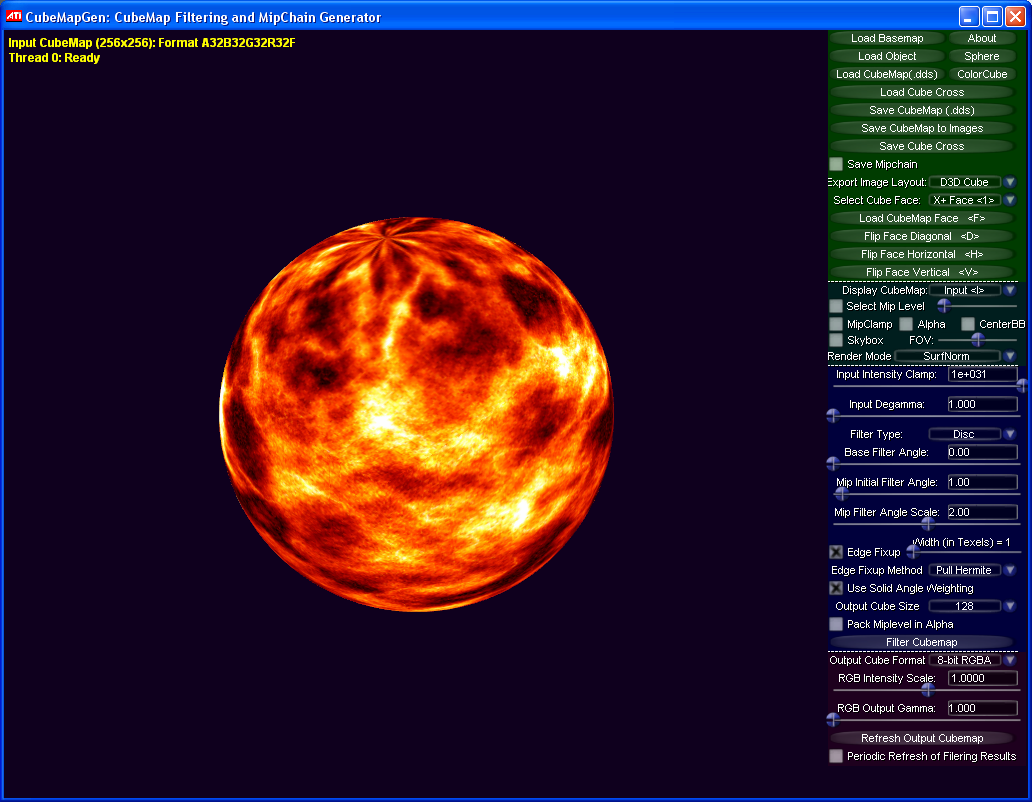Open the Export Image Layout dropdown arrow

click(x=1010, y=182)
